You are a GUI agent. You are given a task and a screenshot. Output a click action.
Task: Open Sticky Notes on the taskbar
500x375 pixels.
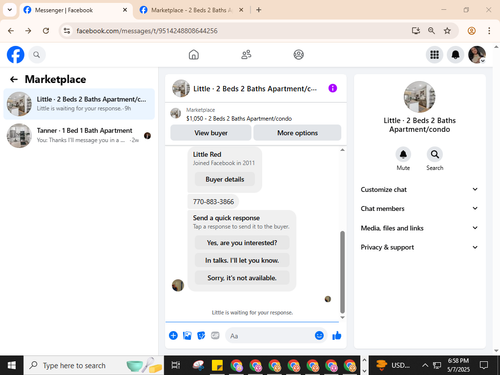[217, 365]
